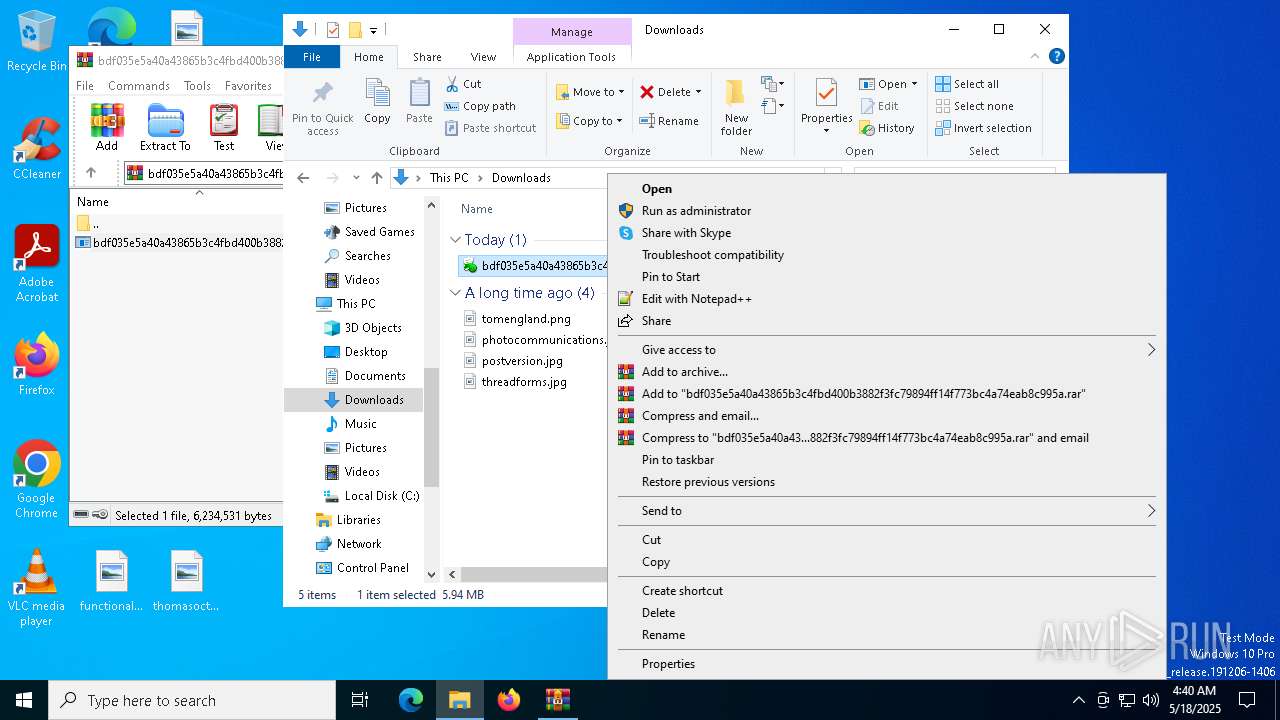Screen dimensions: 1280x720
Task: Select the VLC media player desktop icon
Action: coord(36,588)
